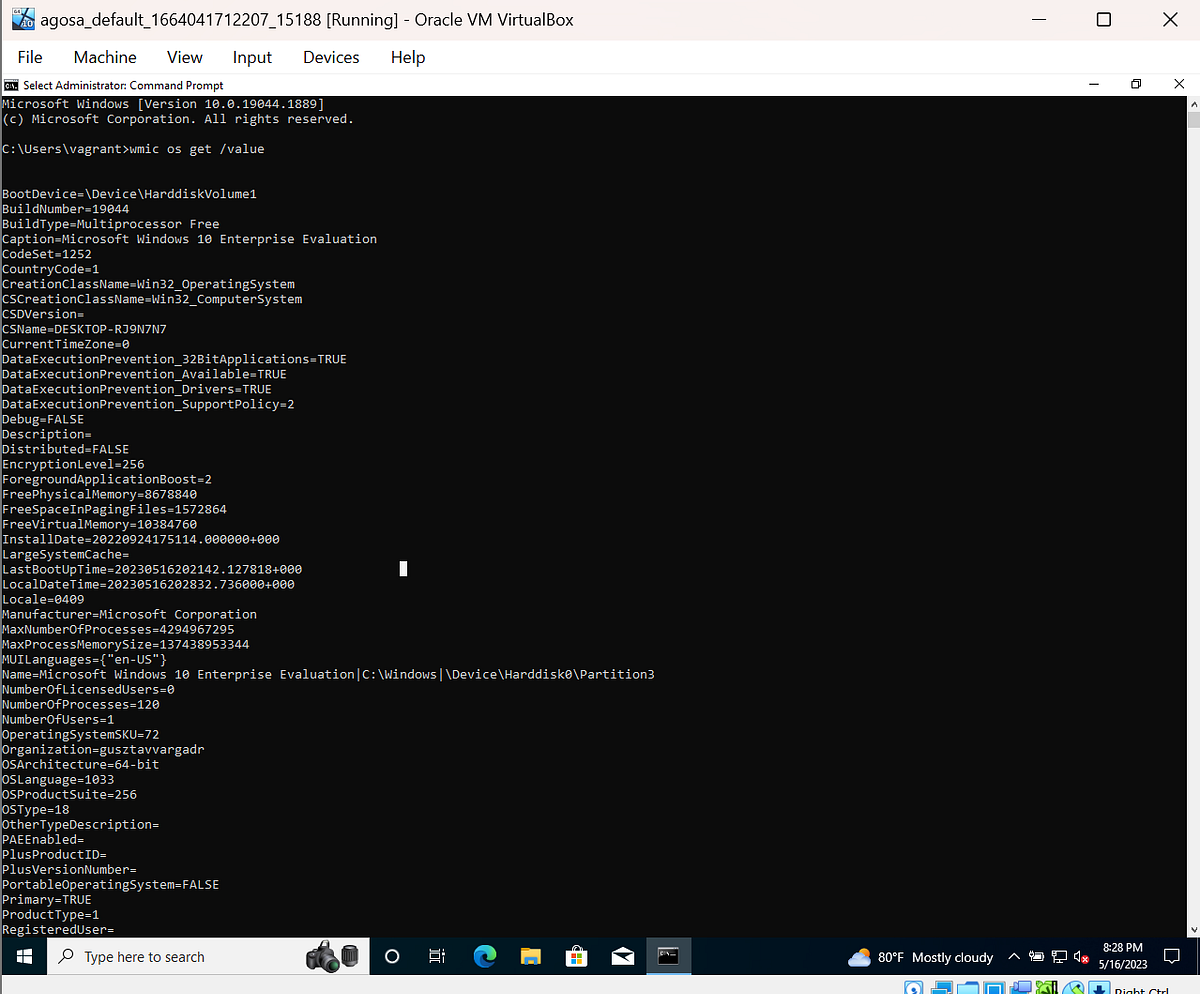
Task: Click the network status tray icon
Action: pyautogui.click(x=1059, y=957)
